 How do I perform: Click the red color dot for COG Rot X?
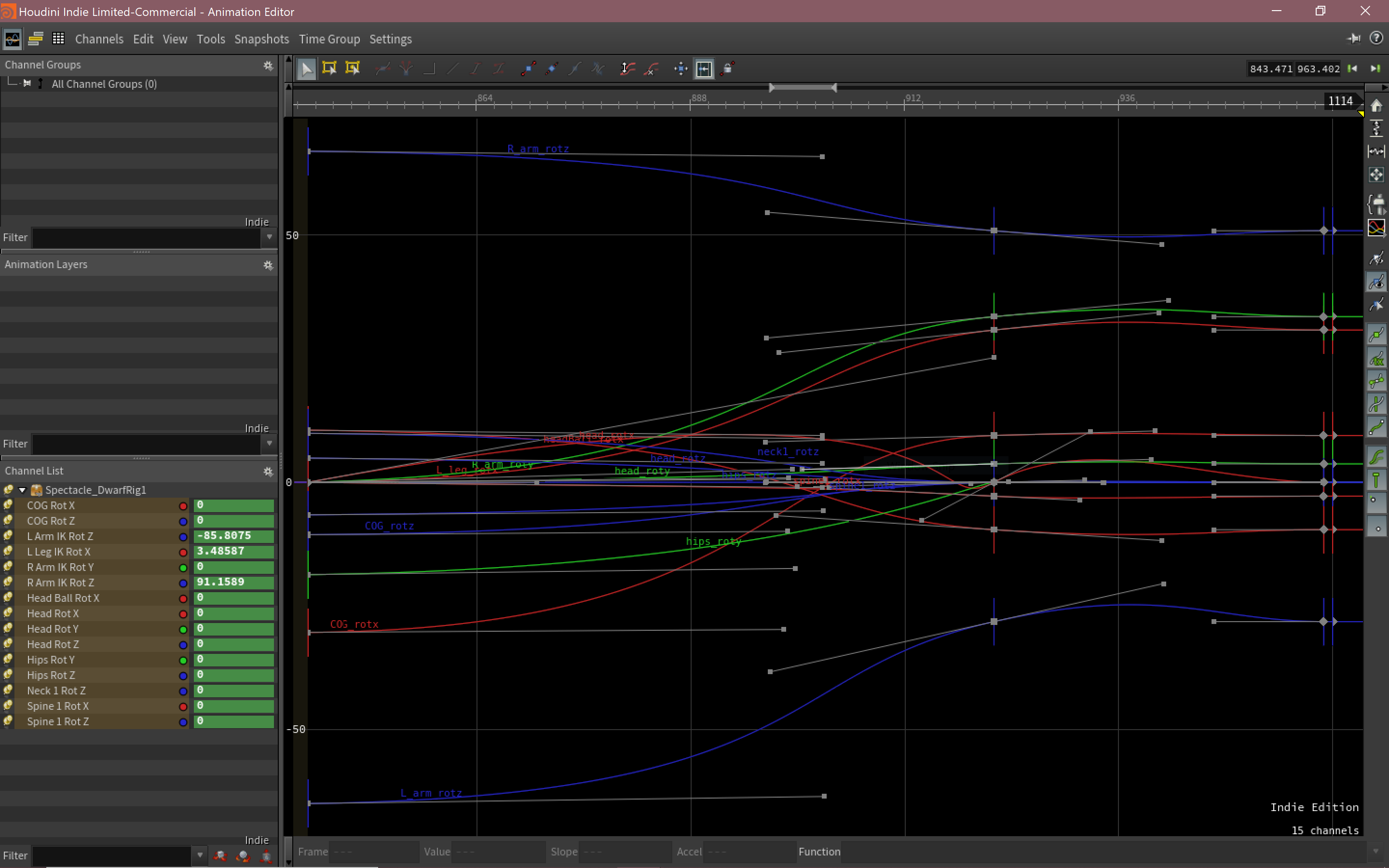pyautogui.click(x=183, y=506)
